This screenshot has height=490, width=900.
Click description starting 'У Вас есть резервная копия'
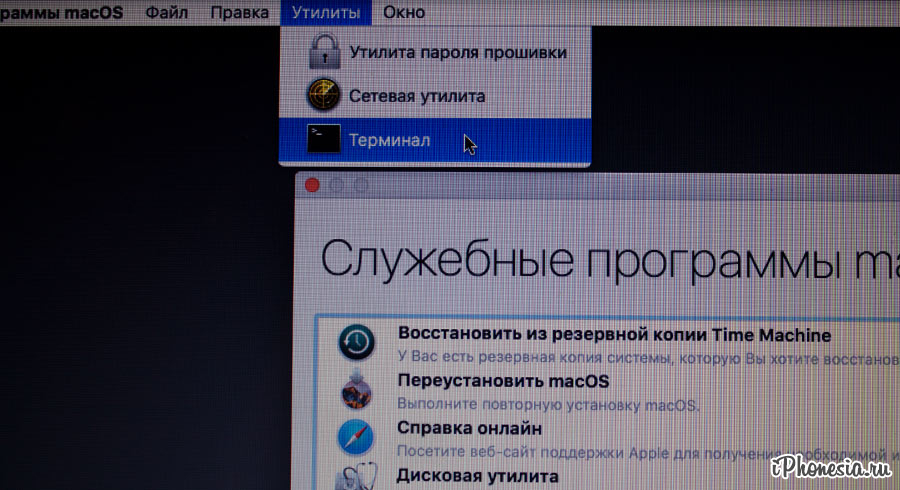click(649, 358)
